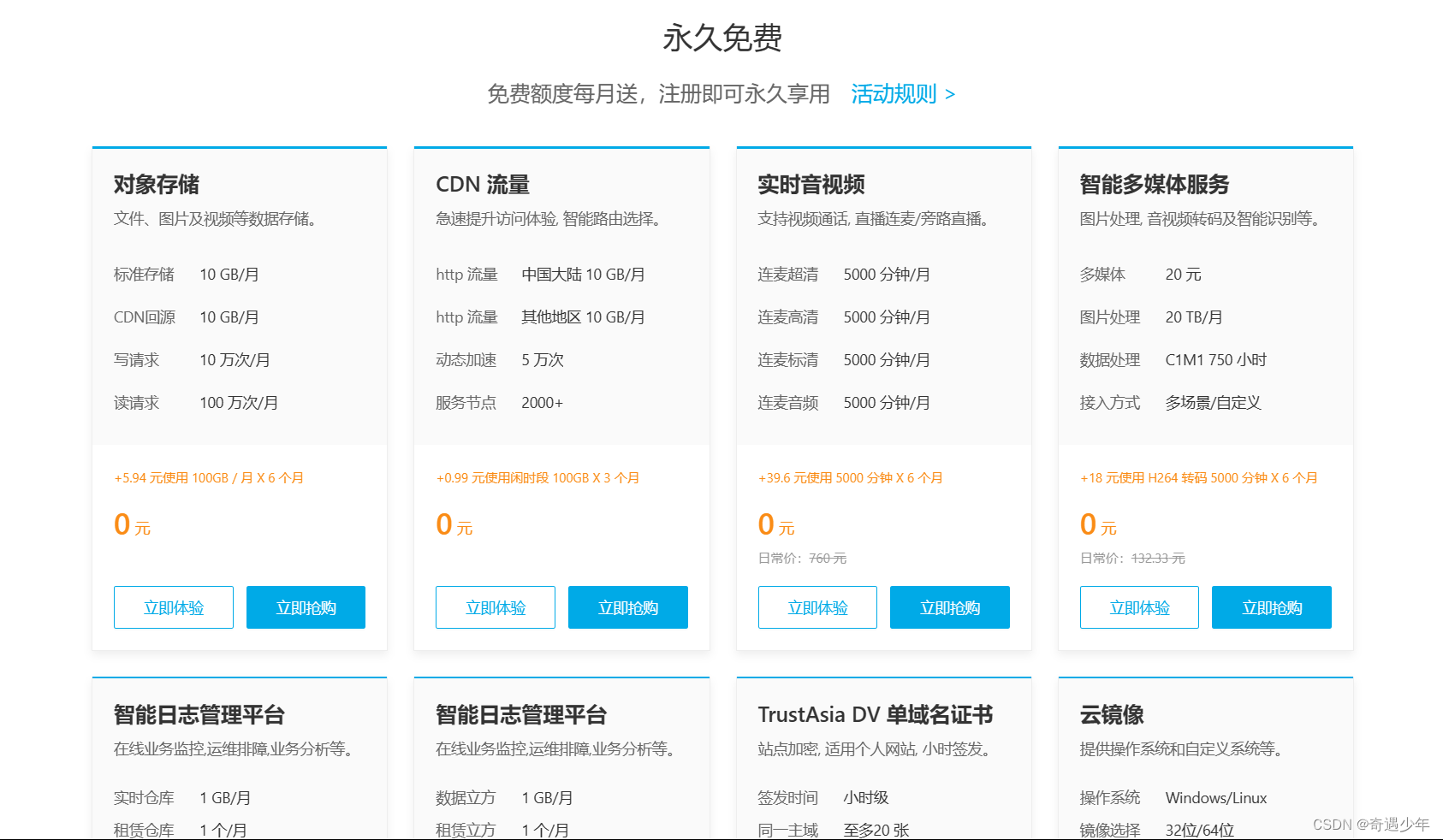Click the 操作系统 Windows/Linux row
This screenshot has height=840, width=1443.
pyautogui.click(x=1173, y=798)
